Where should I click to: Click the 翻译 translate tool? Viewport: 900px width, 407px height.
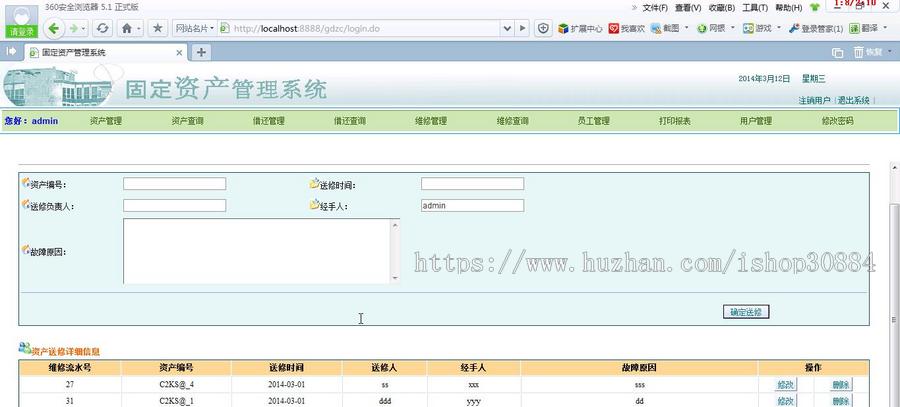(x=863, y=28)
